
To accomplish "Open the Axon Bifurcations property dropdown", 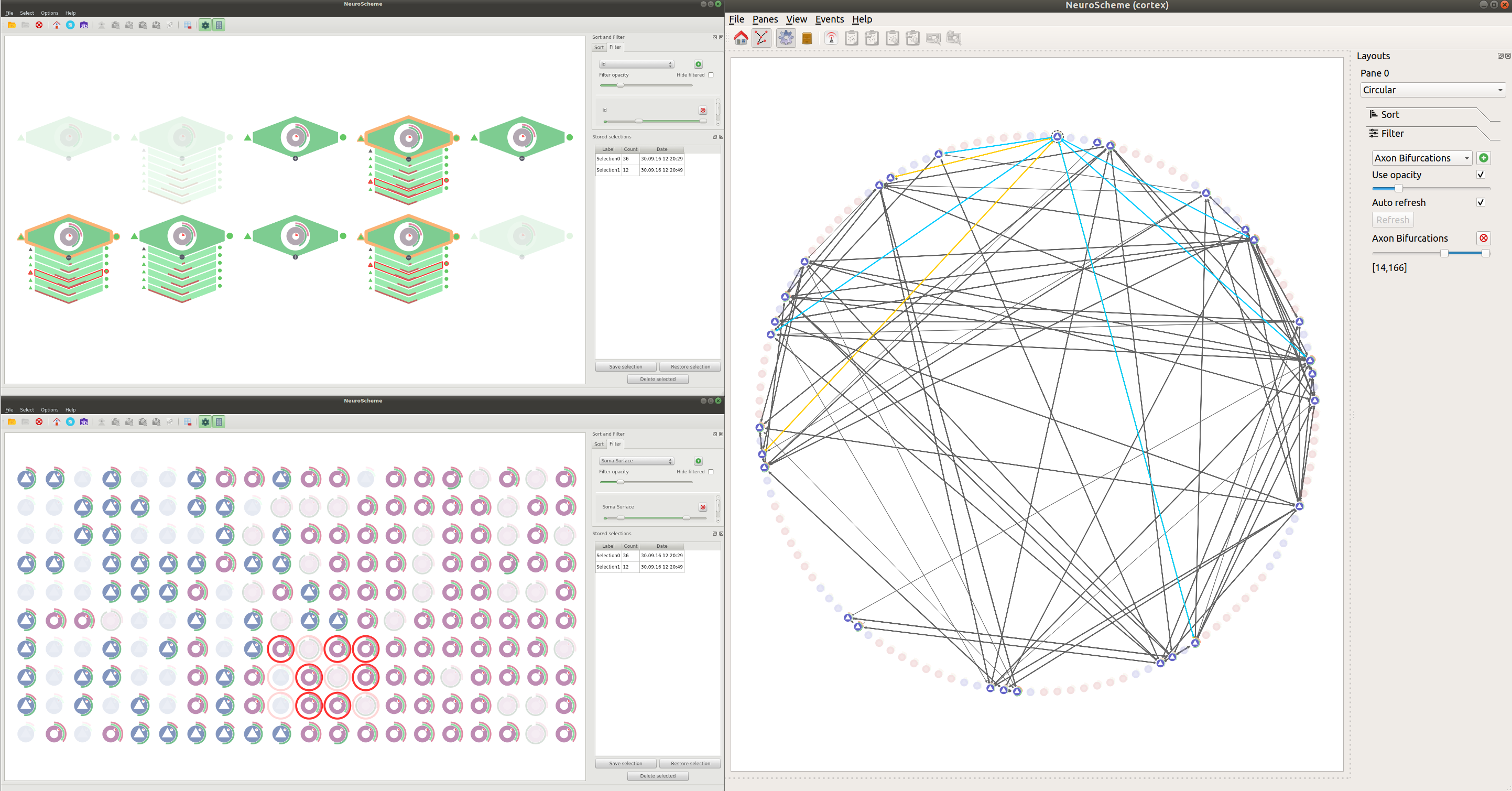I will coord(1421,158).
